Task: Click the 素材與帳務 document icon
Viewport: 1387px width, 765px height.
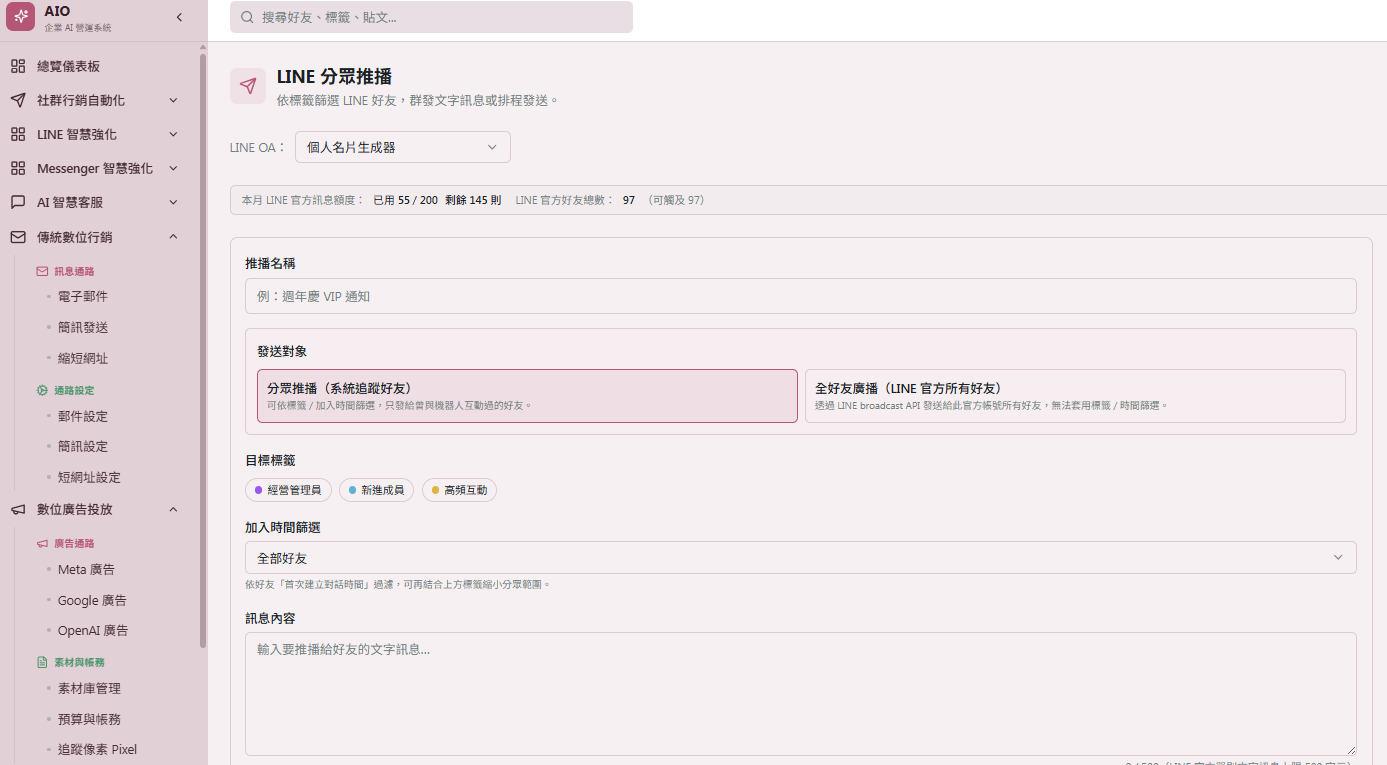Action: [x=42, y=662]
